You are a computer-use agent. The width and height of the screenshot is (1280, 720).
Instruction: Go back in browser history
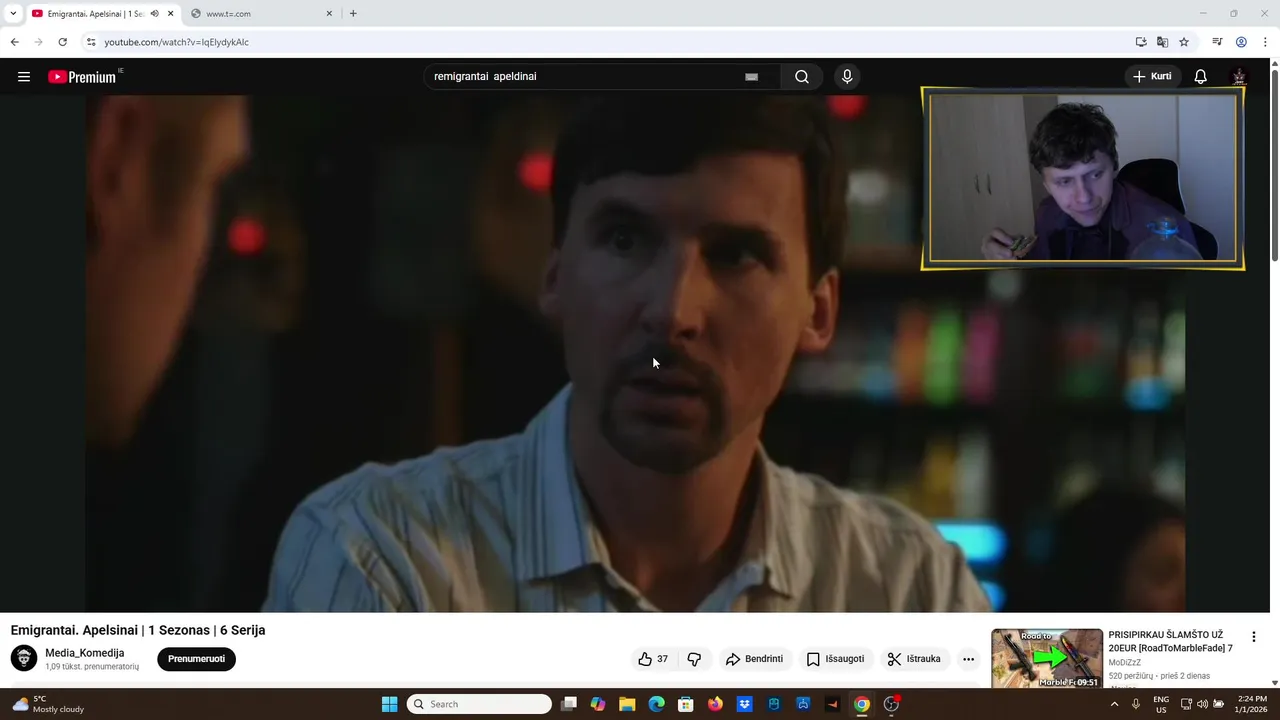[x=14, y=42]
